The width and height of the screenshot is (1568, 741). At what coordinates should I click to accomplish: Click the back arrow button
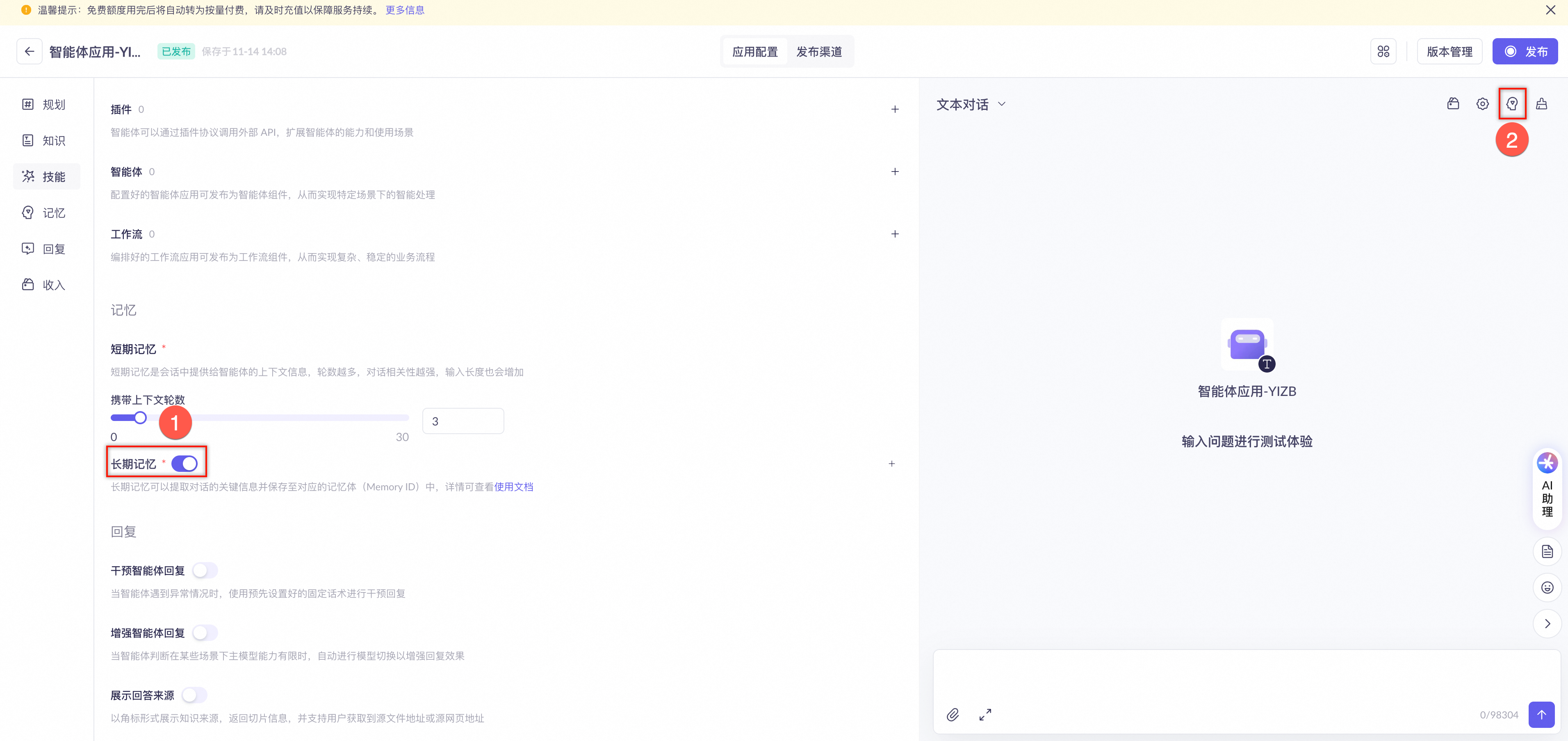point(29,51)
